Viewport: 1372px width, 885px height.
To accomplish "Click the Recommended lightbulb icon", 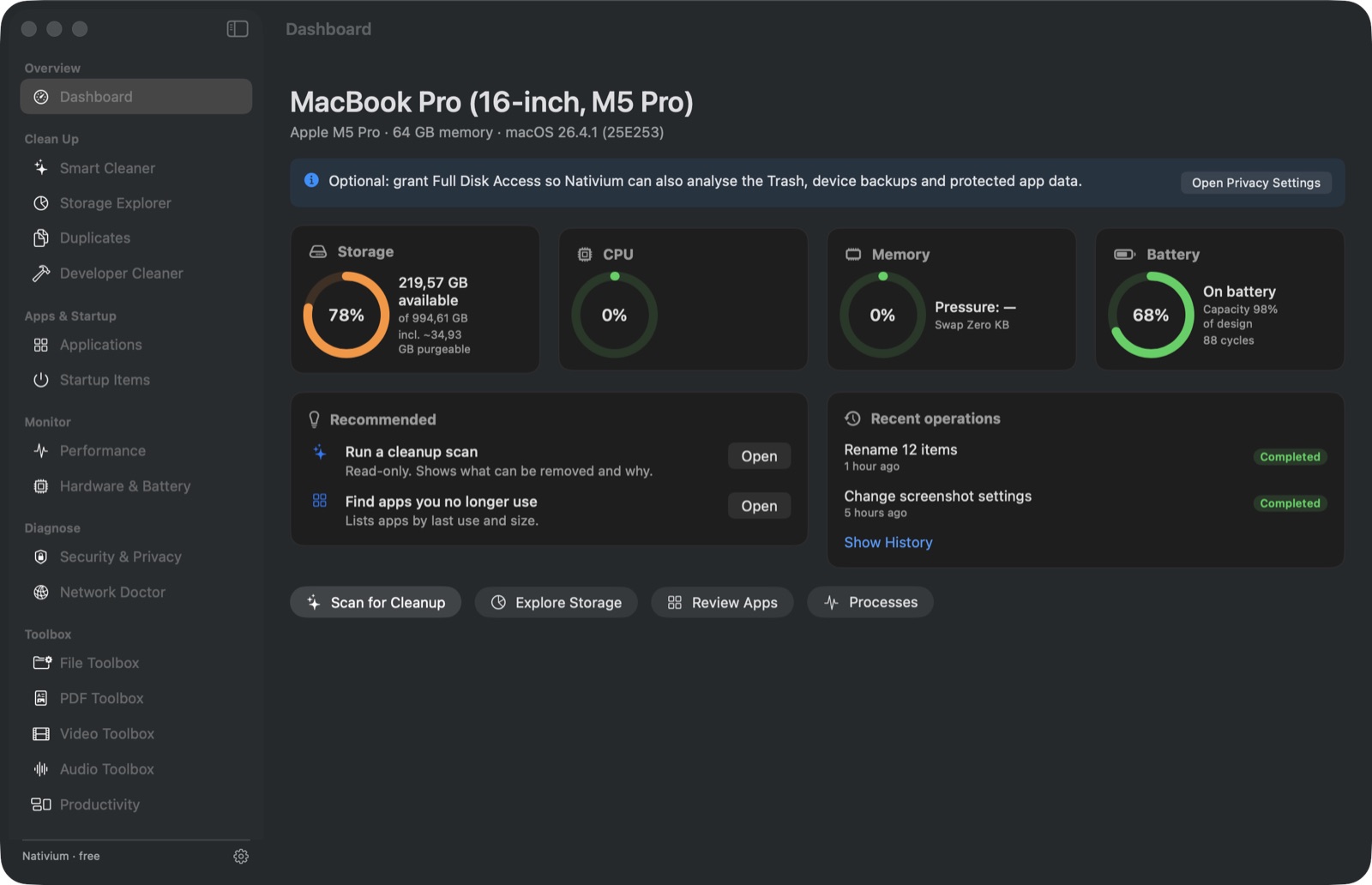I will tap(314, 419).
